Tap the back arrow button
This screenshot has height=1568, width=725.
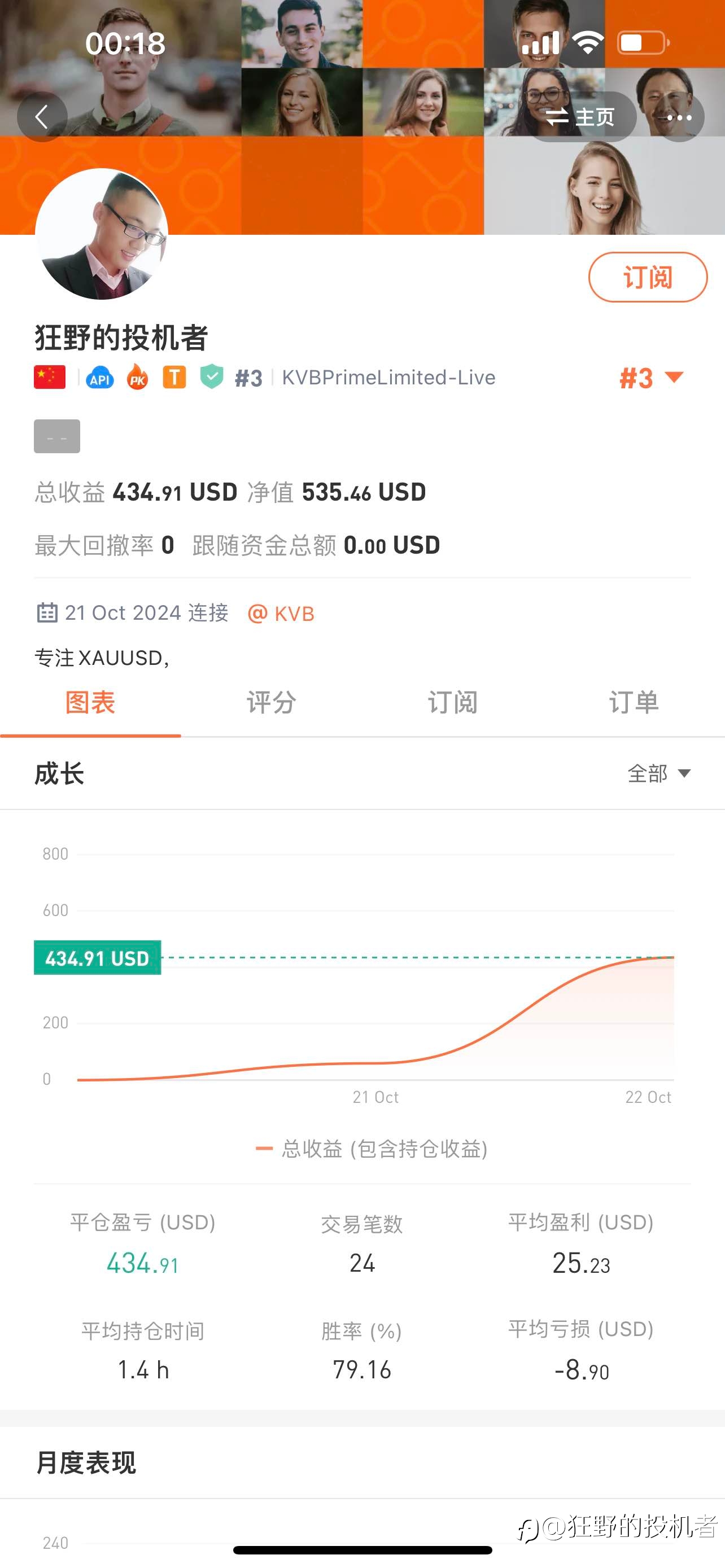tap(41, 117)
